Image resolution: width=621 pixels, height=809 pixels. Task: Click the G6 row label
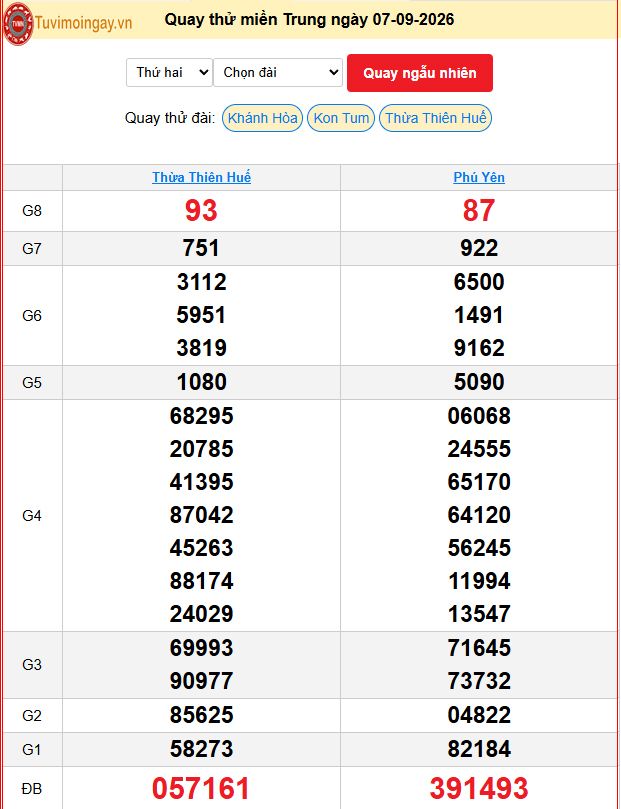32,315
